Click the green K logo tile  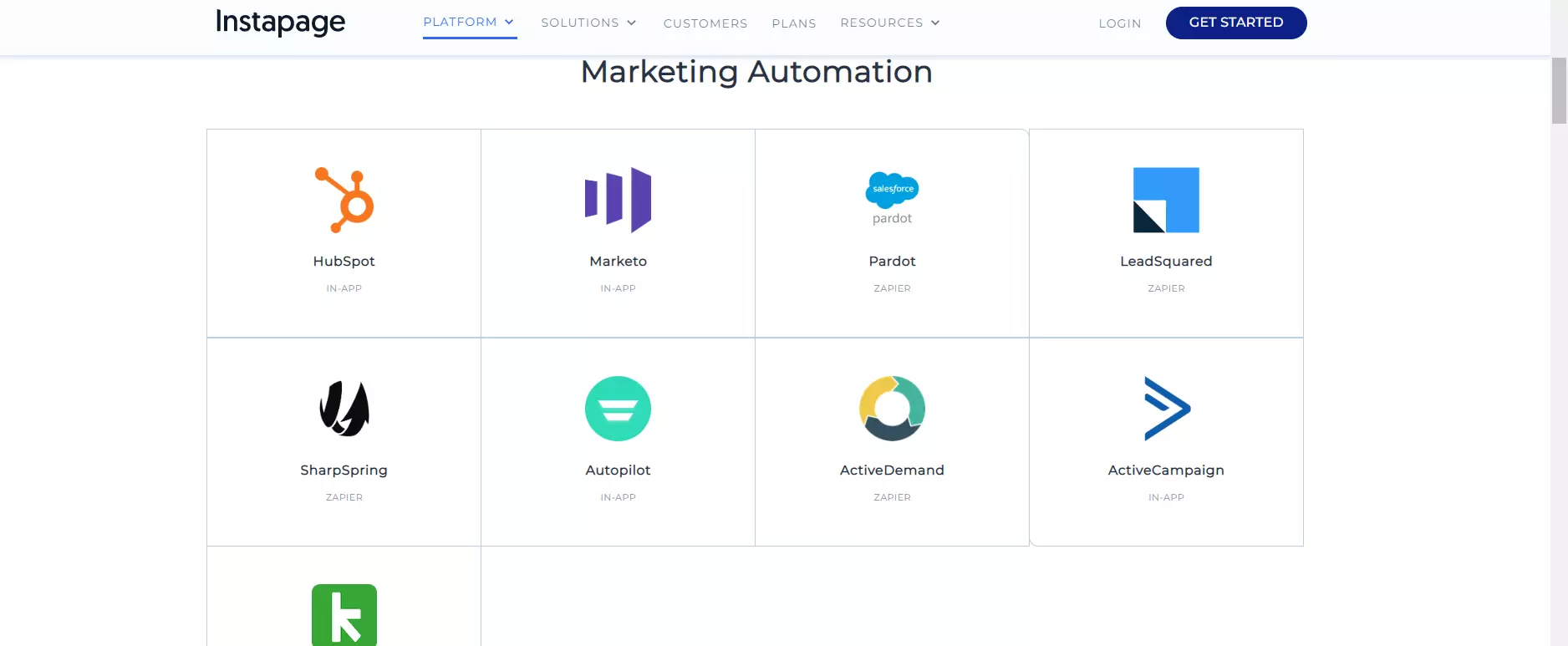tap(344, 615)
